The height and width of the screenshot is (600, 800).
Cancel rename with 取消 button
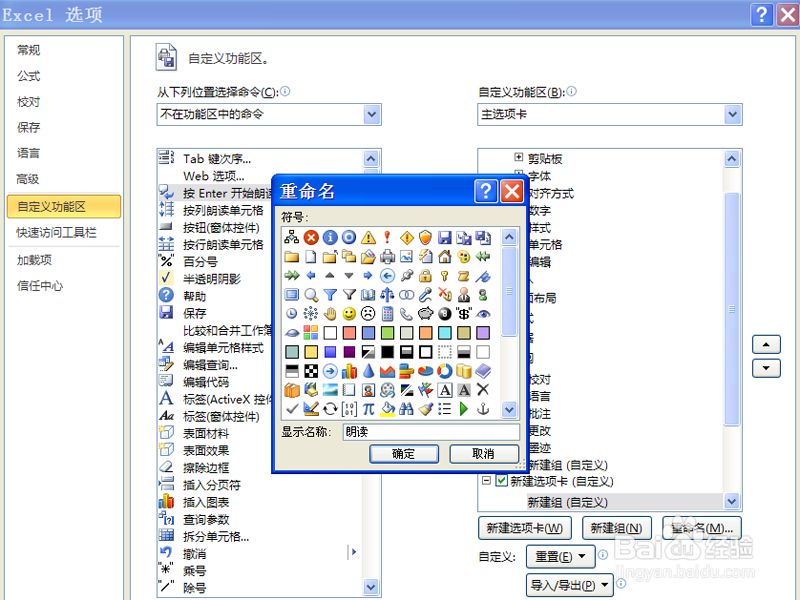483,454
